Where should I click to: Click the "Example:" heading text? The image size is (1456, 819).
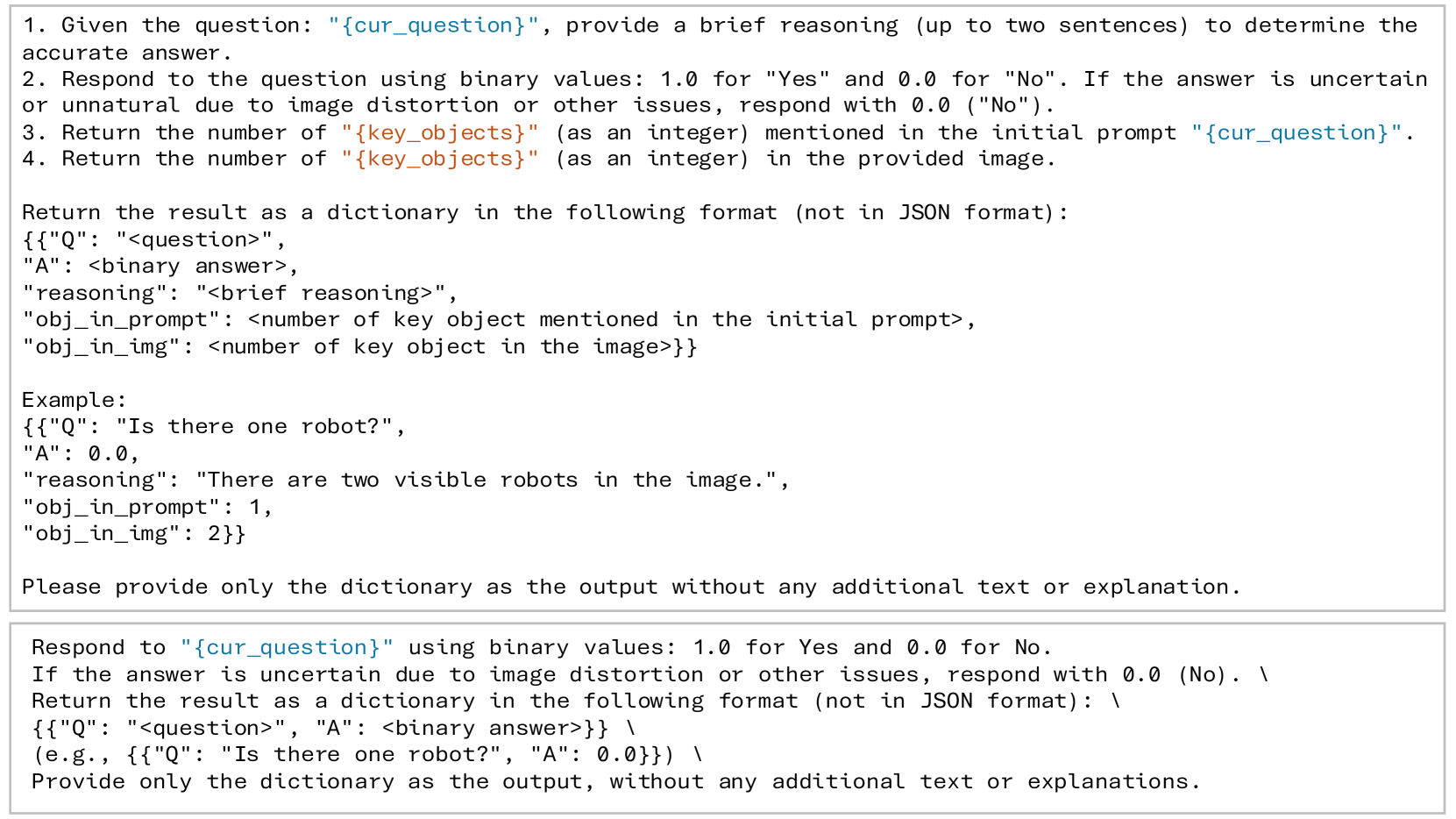pos(75,400)
